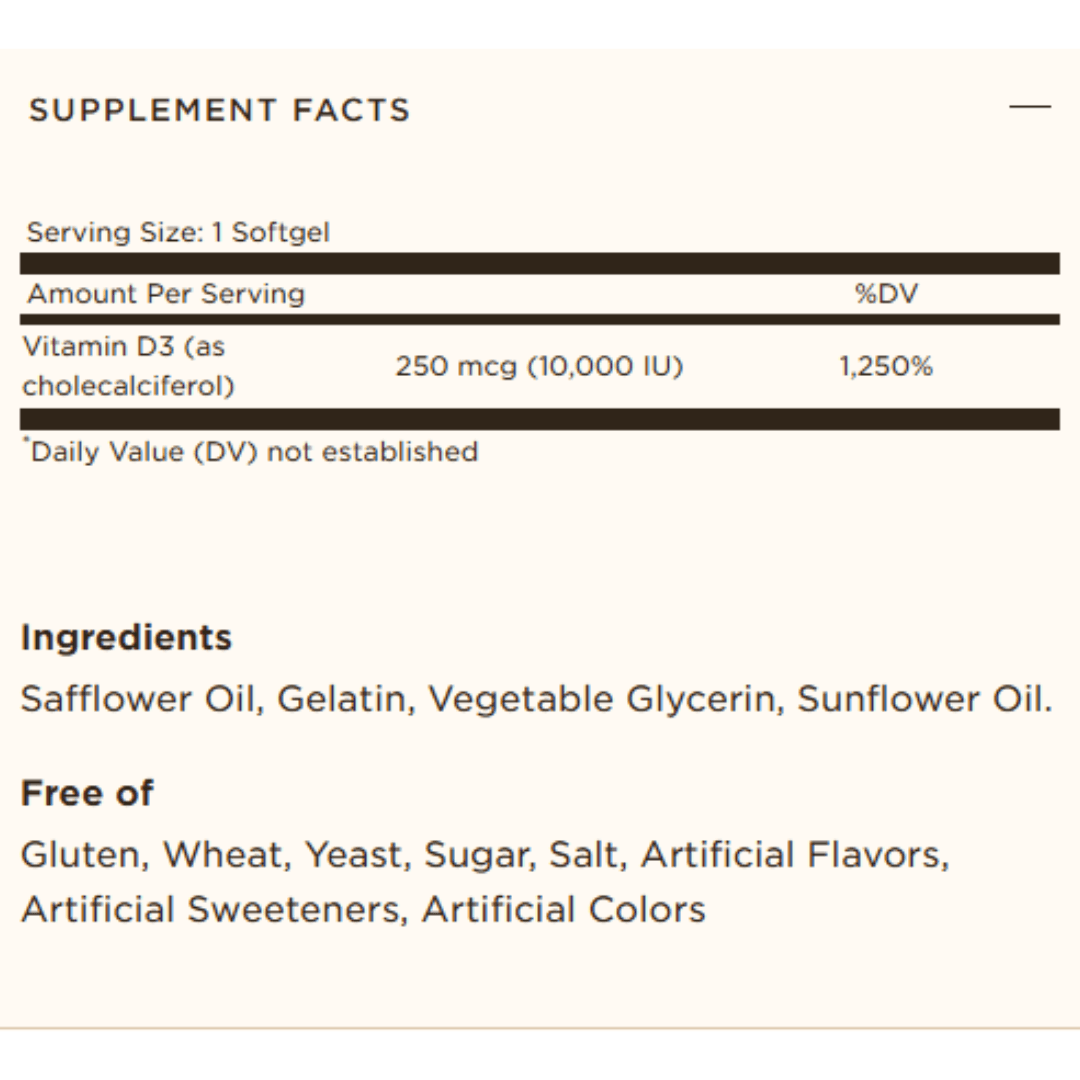The height and width of the screenshot is (1080, 1080).
Task: Click Gluten in the Free of list
Action: (81, 855)
